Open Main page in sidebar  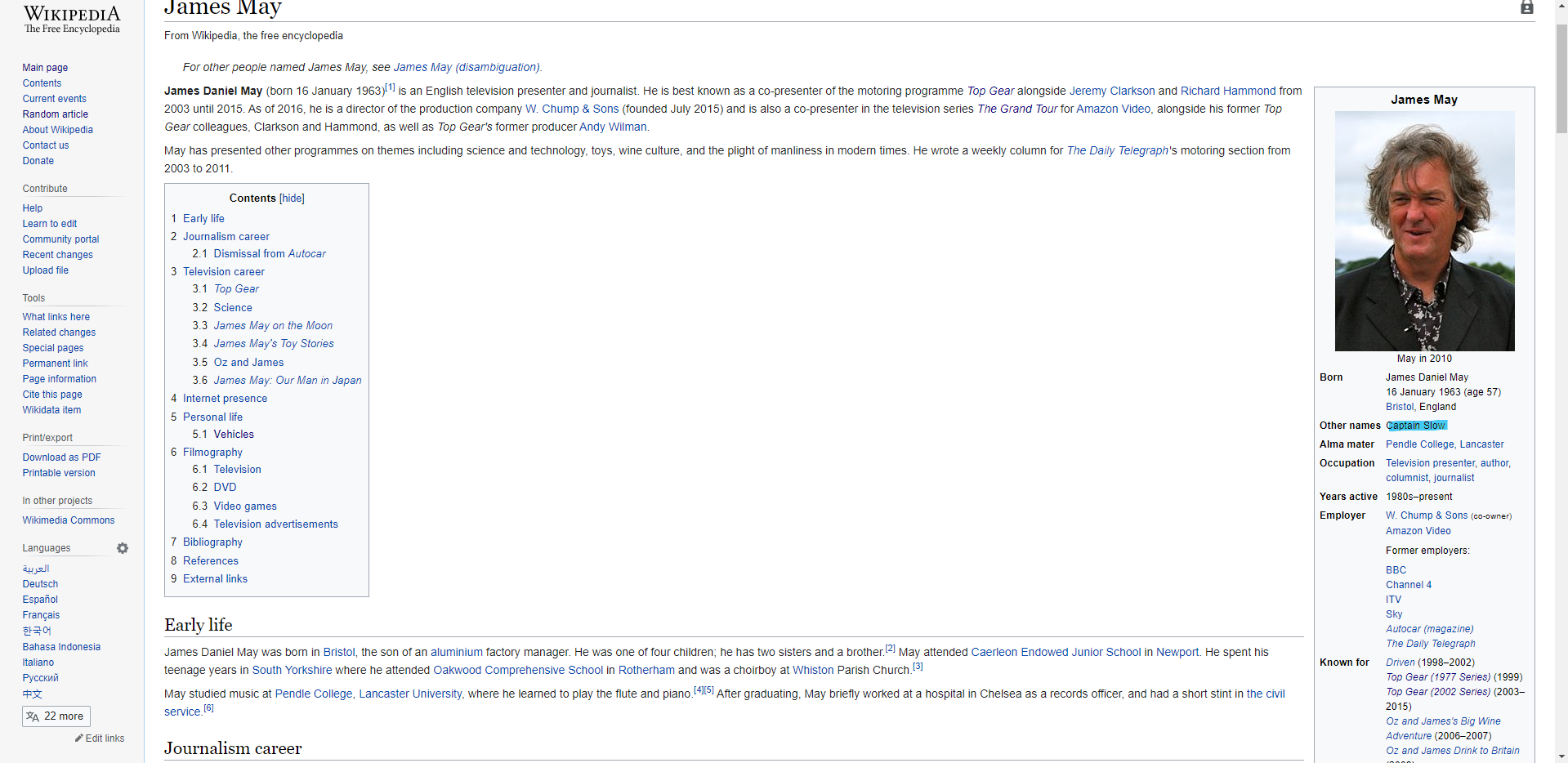pyautogui.click(x=45, y=68)
